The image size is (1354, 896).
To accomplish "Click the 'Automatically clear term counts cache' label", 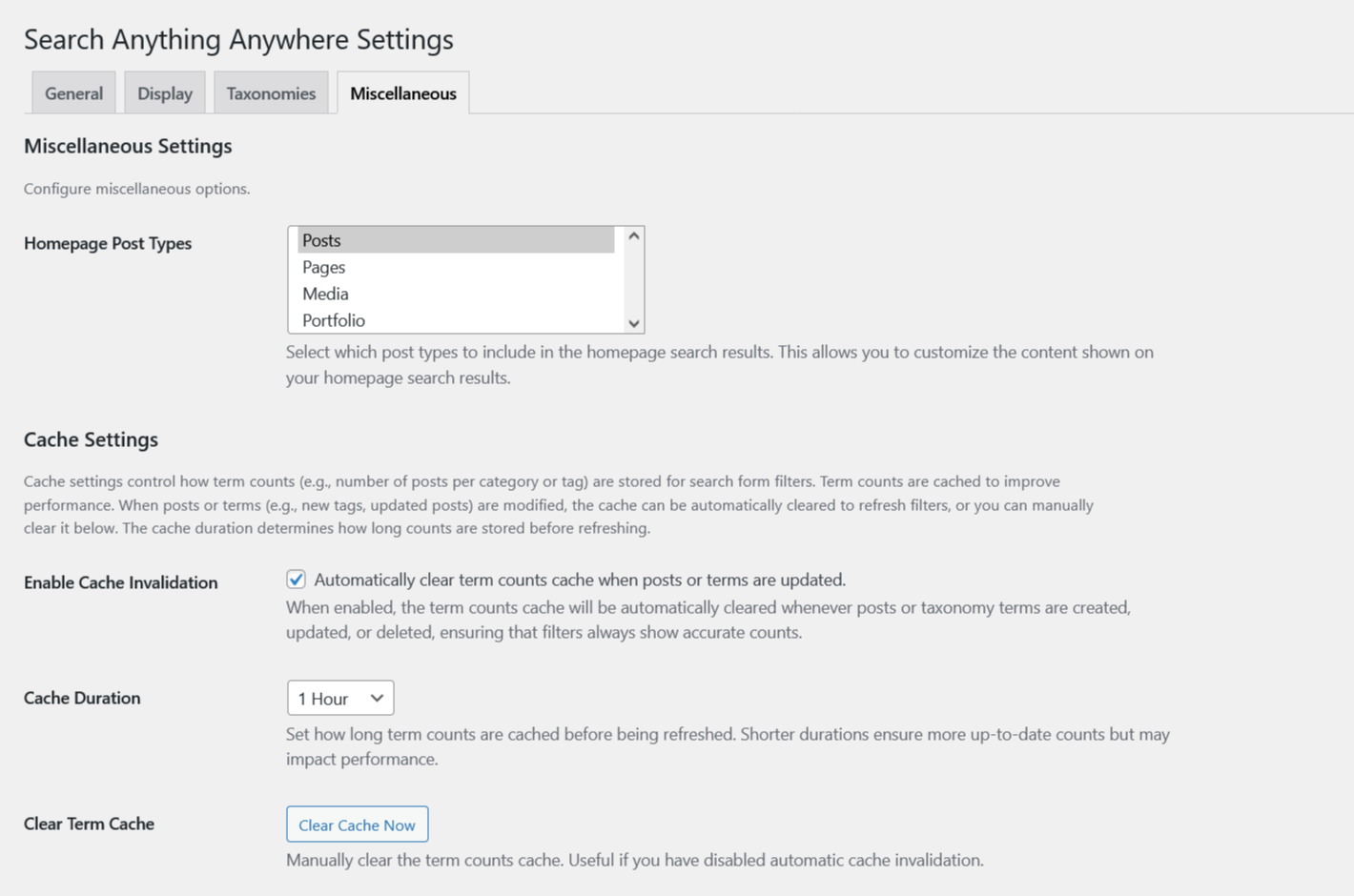I will pyautogui.click(x=579, y=580).
